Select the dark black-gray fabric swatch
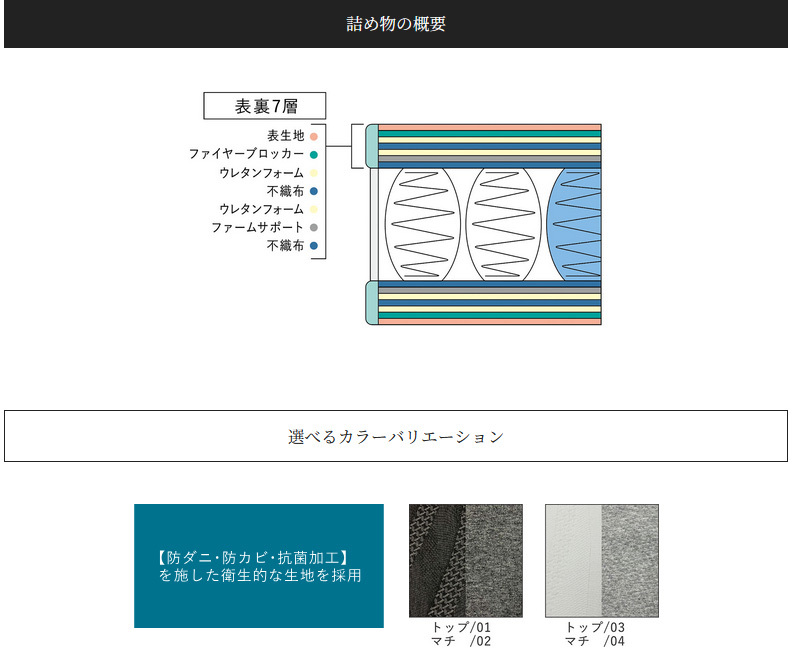This screenshot has width=797, height=654. pyautogui.click(x=465, y=561)
